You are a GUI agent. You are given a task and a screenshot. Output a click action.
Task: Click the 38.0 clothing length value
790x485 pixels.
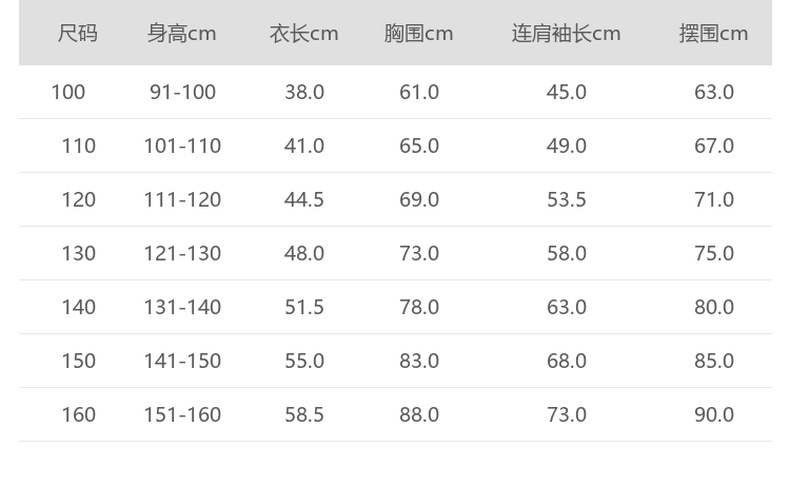(304, 92)
